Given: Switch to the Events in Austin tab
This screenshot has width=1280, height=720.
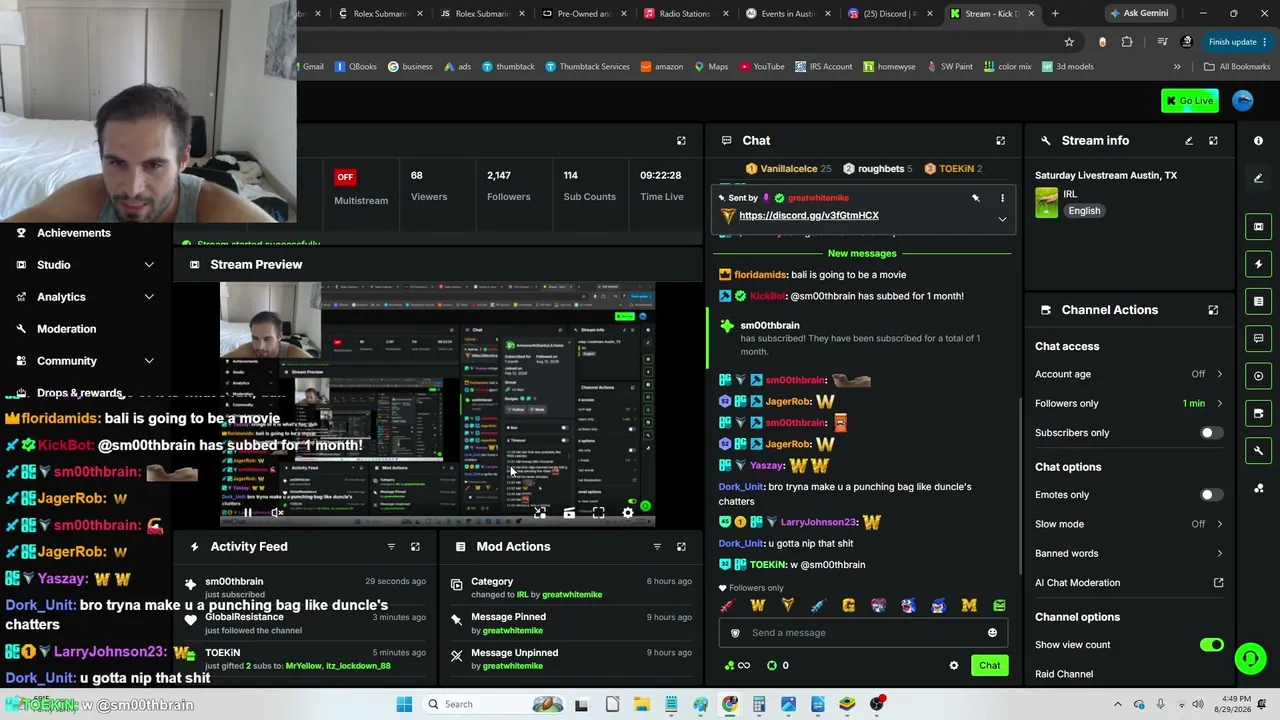Looking at the screenshot, I should click(x=787, y=14).
